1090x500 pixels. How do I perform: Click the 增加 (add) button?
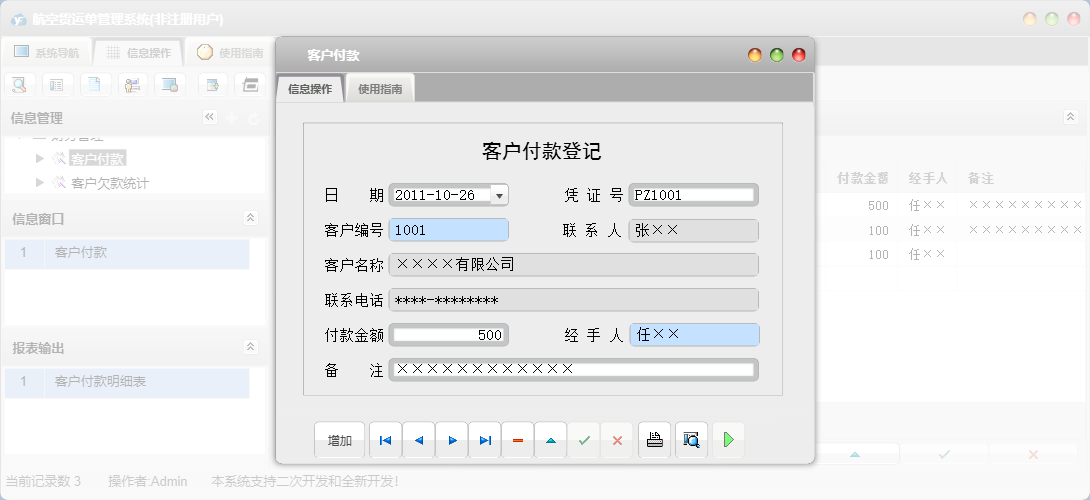pyautogui.click(x=339, y=440)
